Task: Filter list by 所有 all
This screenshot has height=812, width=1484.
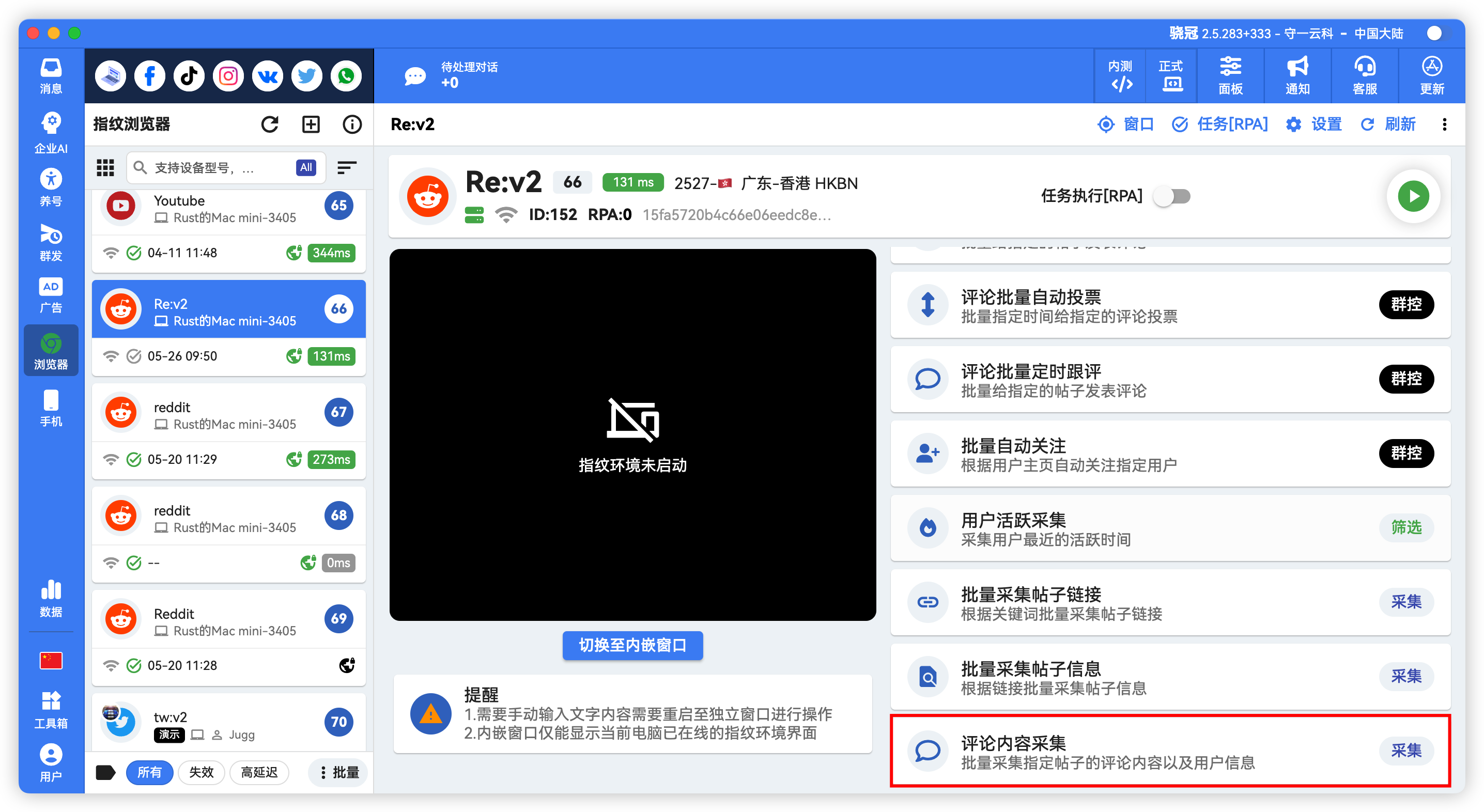Action: [x=149, y=772]
